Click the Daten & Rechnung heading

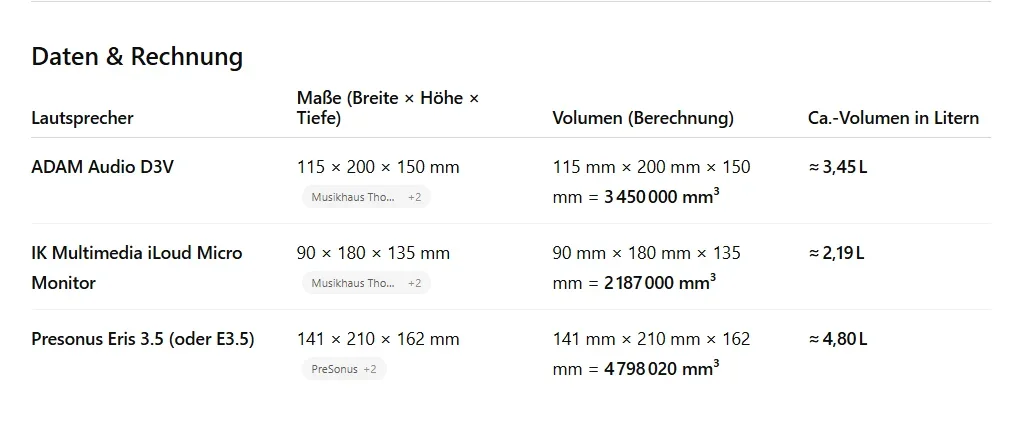pyautogui.click(x=137, y=56)
